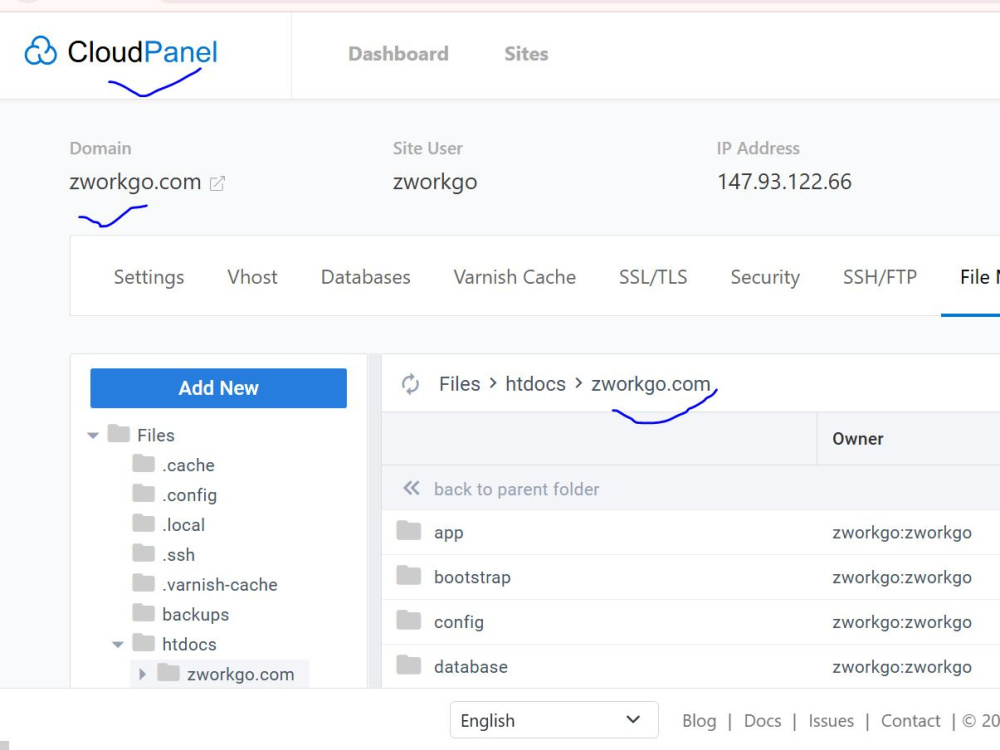1000x750 pixels.
Task: Click the bootstrap folder icon in list
Action: click(409, 575)
